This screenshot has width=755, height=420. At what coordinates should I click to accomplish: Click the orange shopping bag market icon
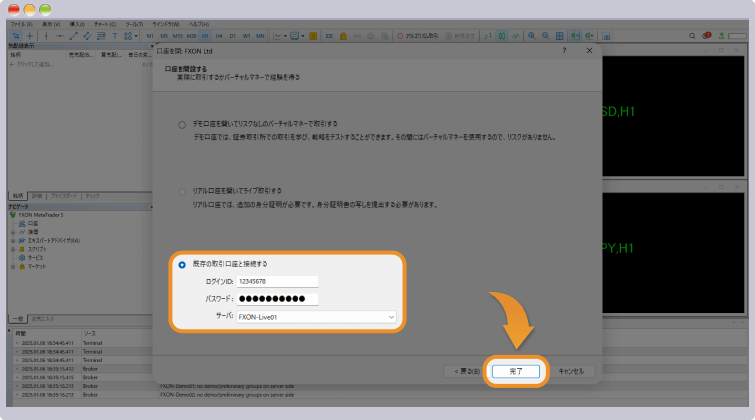(343, 36)
